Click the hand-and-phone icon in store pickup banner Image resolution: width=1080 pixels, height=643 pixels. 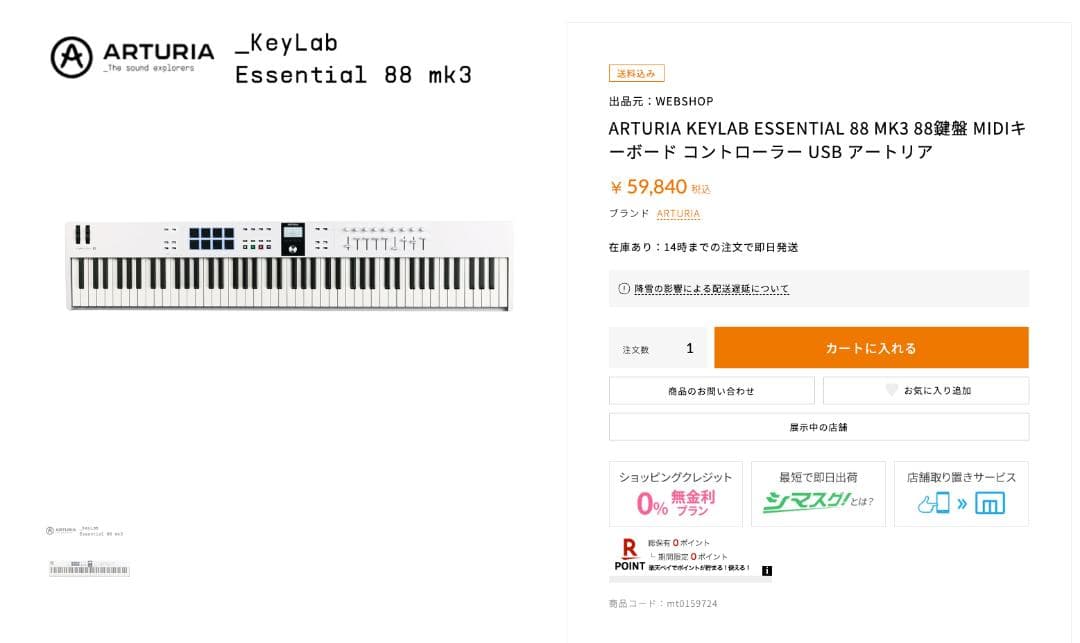click(934, 503)
